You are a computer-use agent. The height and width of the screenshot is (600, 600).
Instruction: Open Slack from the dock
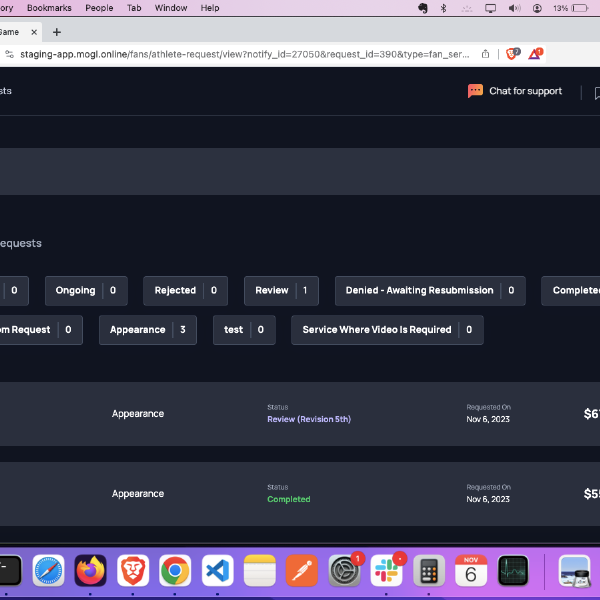[385, 570]
